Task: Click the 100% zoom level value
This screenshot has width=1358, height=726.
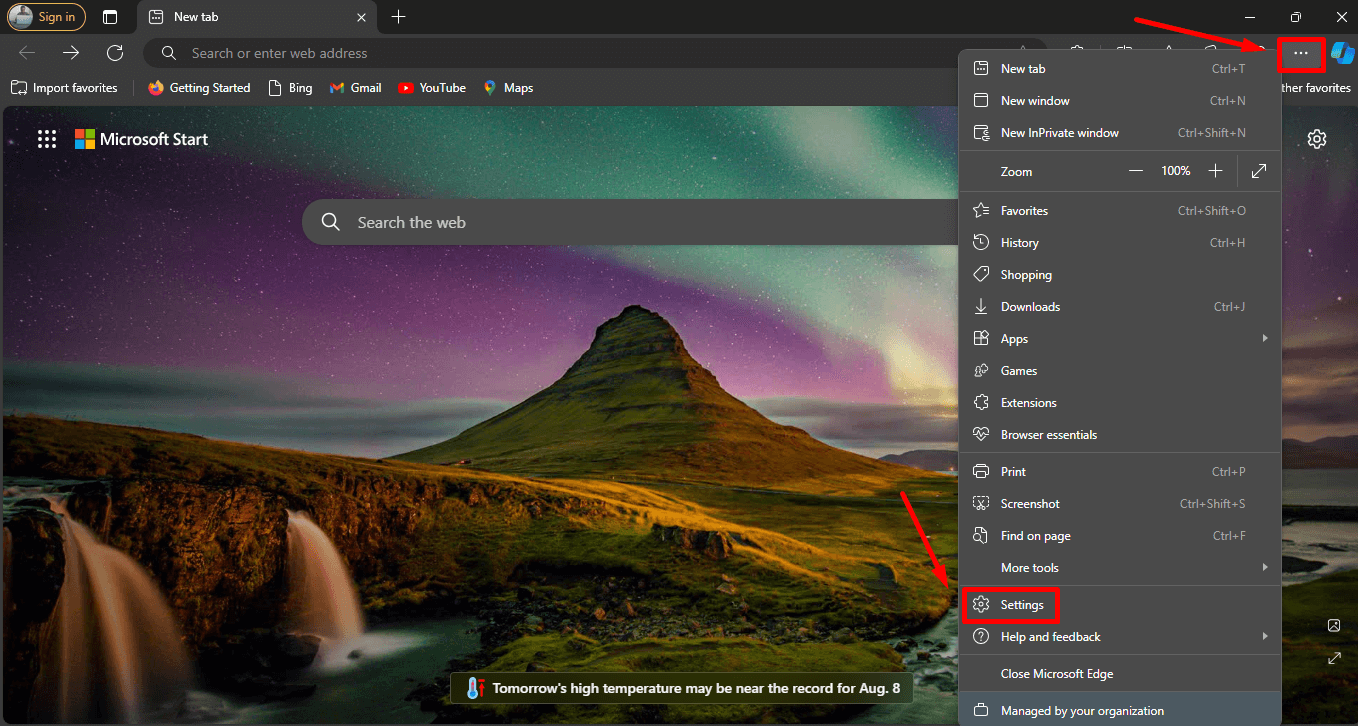Action: pyautogui.click(x=1176, y=171)
